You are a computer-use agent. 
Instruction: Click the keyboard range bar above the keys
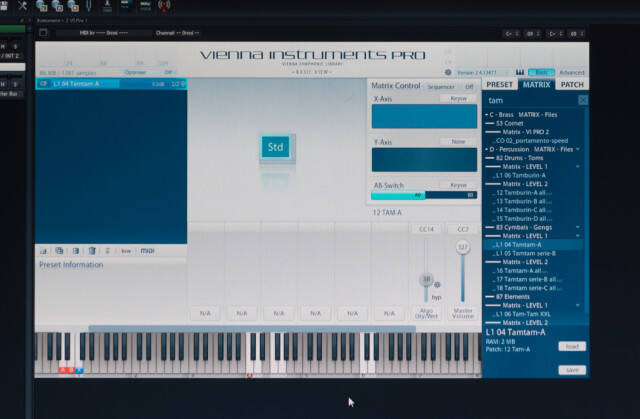(x=252, y=329)
